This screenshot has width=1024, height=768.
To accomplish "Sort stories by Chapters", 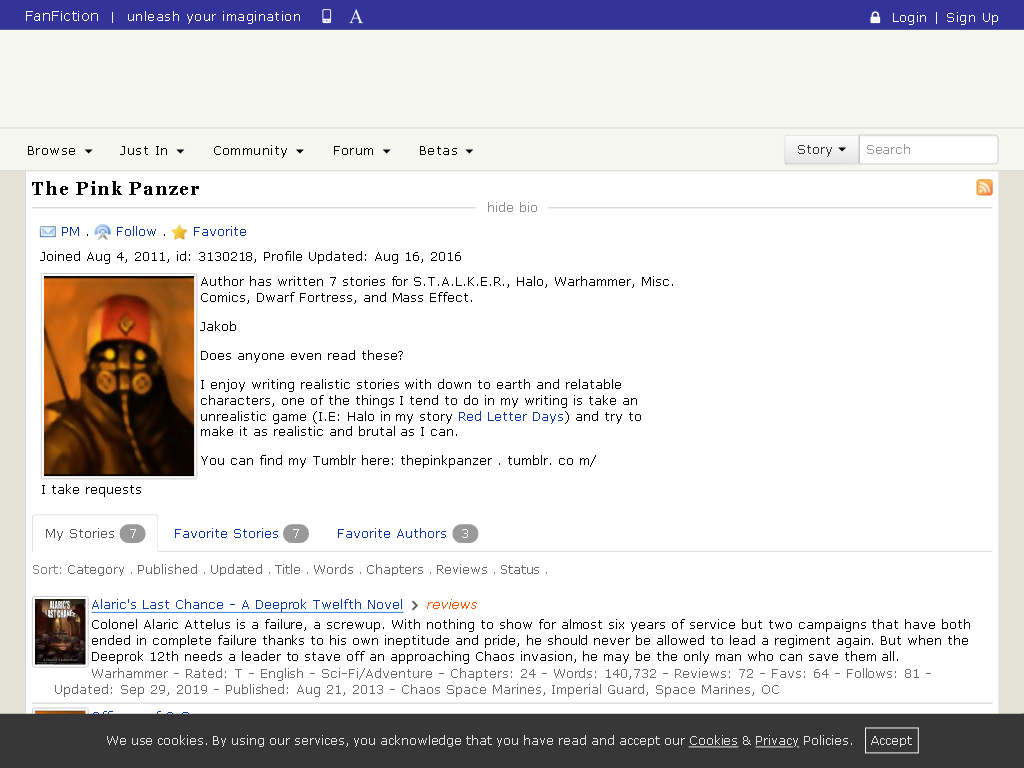I will pos(394,569).
